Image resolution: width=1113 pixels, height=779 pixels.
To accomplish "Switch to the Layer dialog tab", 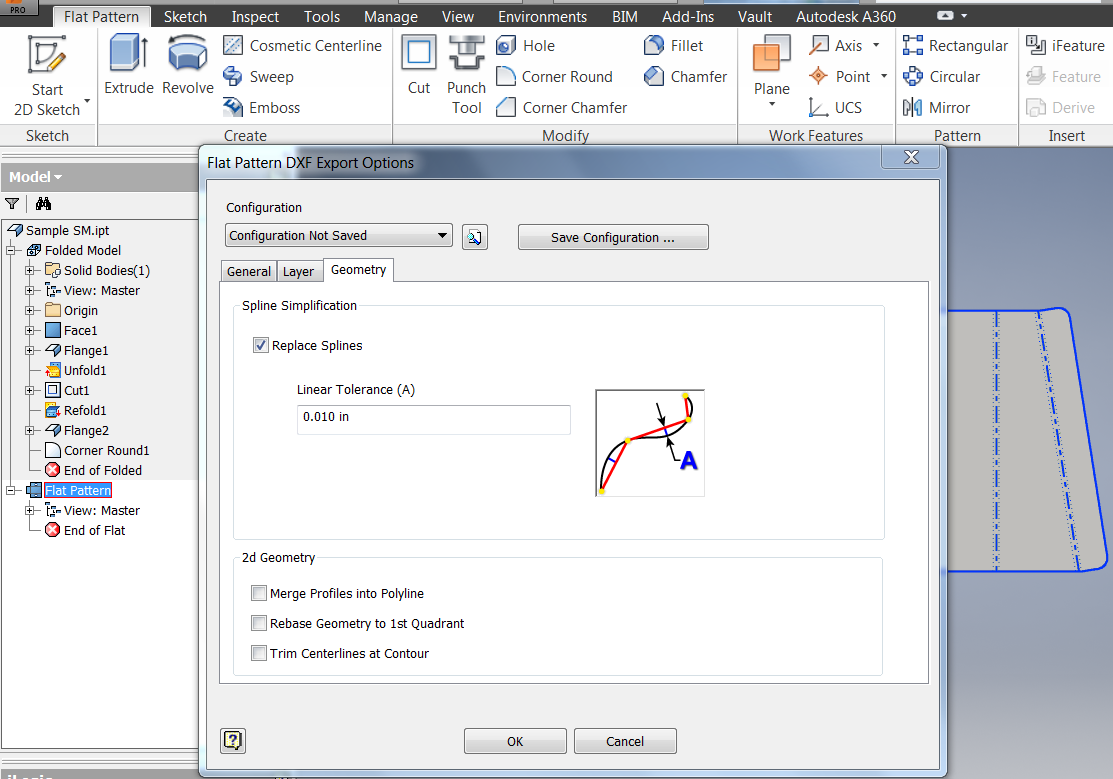I will pos(298,271).
